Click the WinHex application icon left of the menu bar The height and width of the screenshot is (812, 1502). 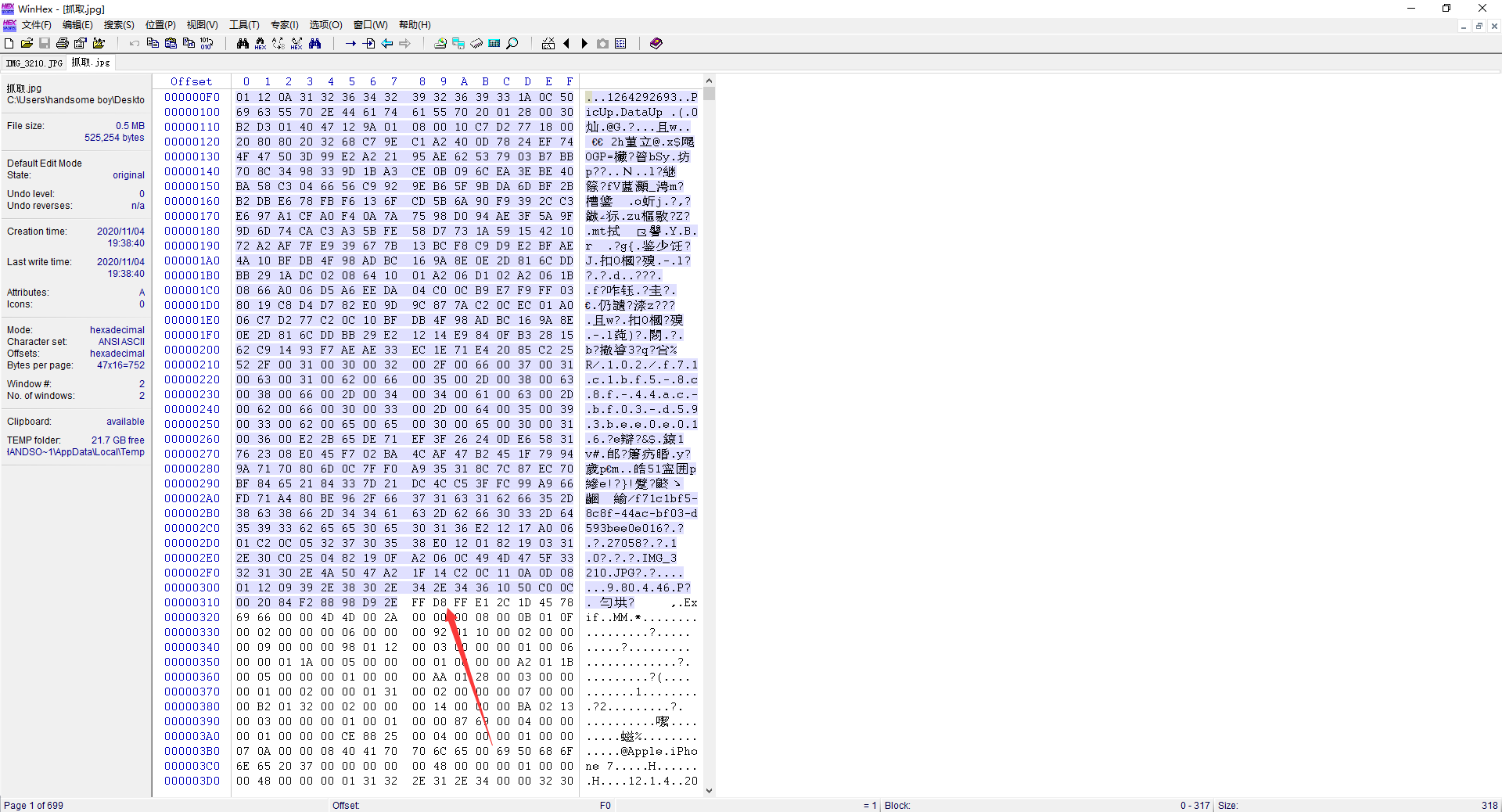(9, 25)
